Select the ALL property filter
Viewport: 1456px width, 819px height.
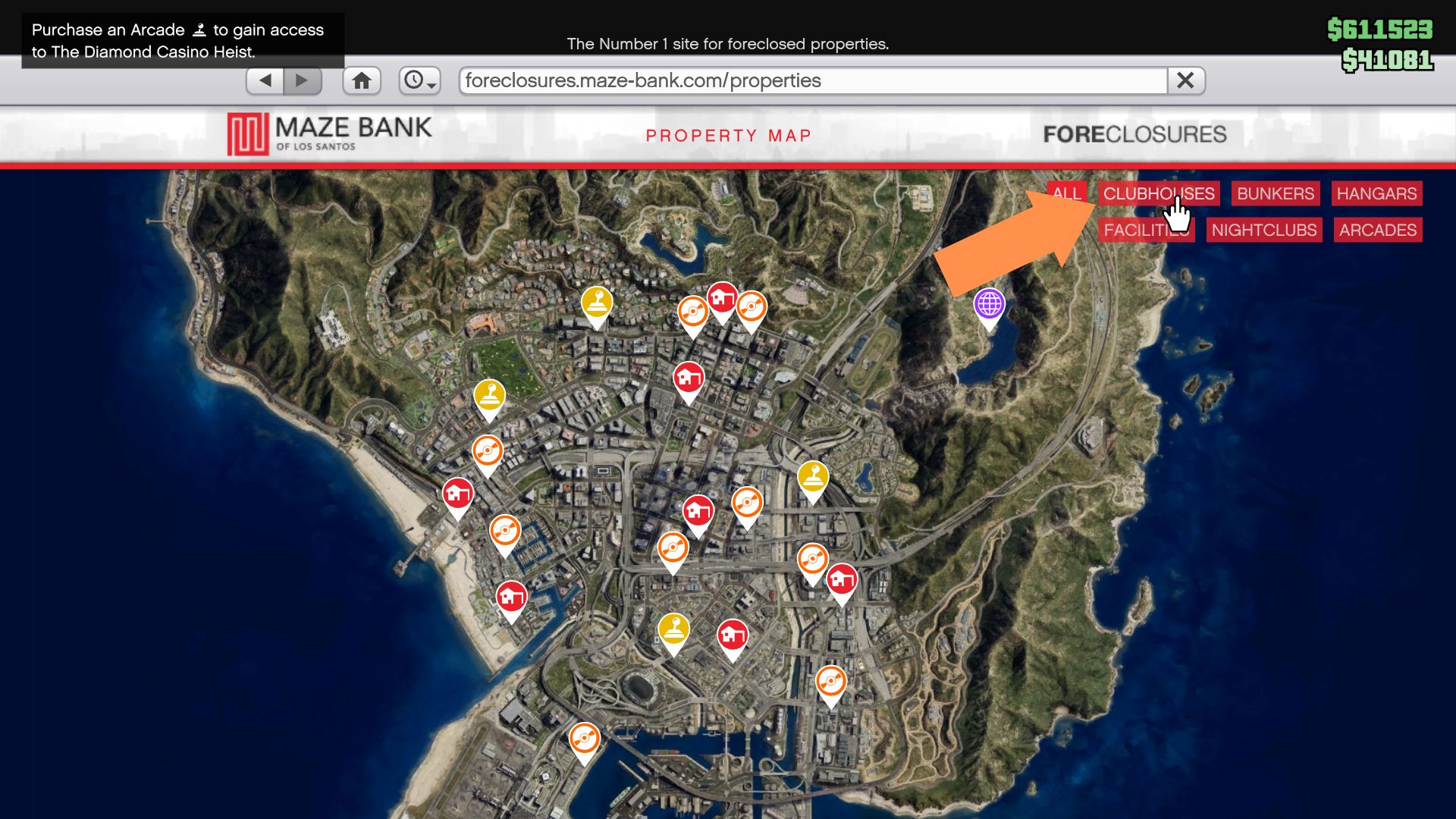pyautogui.click(x=1067, y=193)
